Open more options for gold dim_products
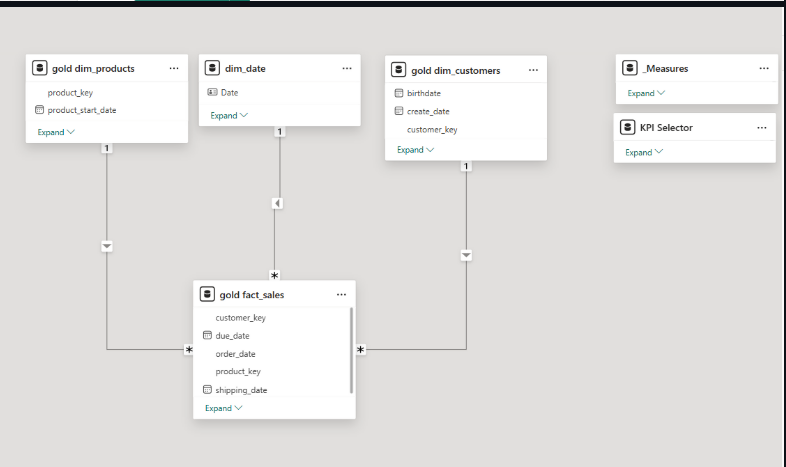786x467 pixels. click(174, 68)
